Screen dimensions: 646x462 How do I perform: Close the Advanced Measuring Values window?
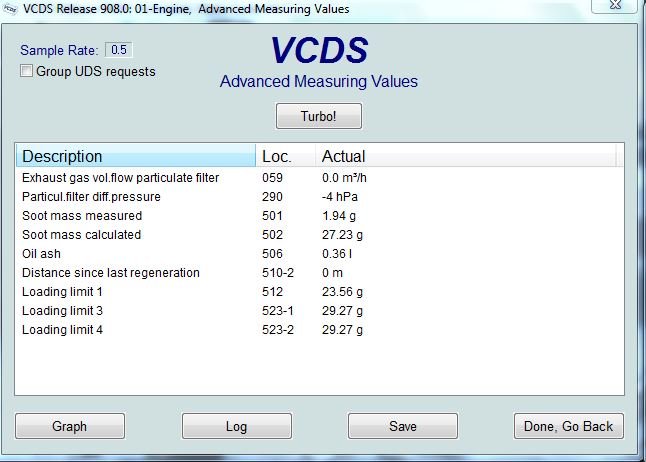tap(615, 5)
